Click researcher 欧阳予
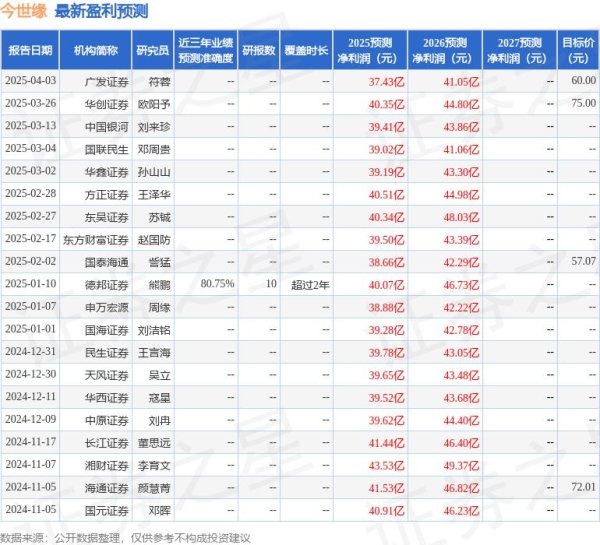 coord(154,104)
